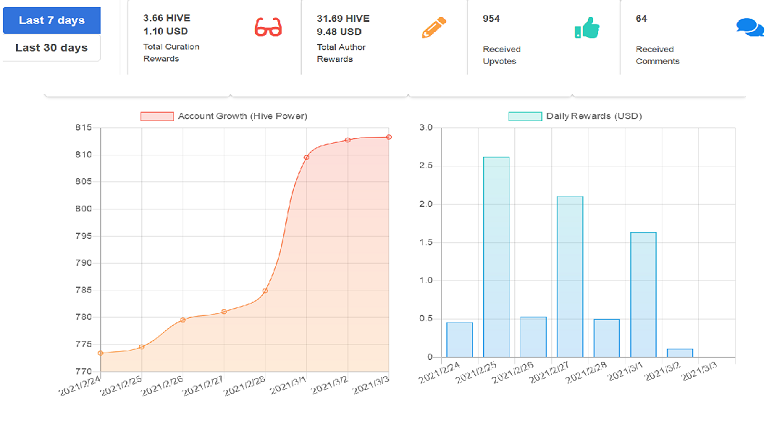Select the 2021/2/27 bar in Daily Rewards

click(x=570, y=277)
